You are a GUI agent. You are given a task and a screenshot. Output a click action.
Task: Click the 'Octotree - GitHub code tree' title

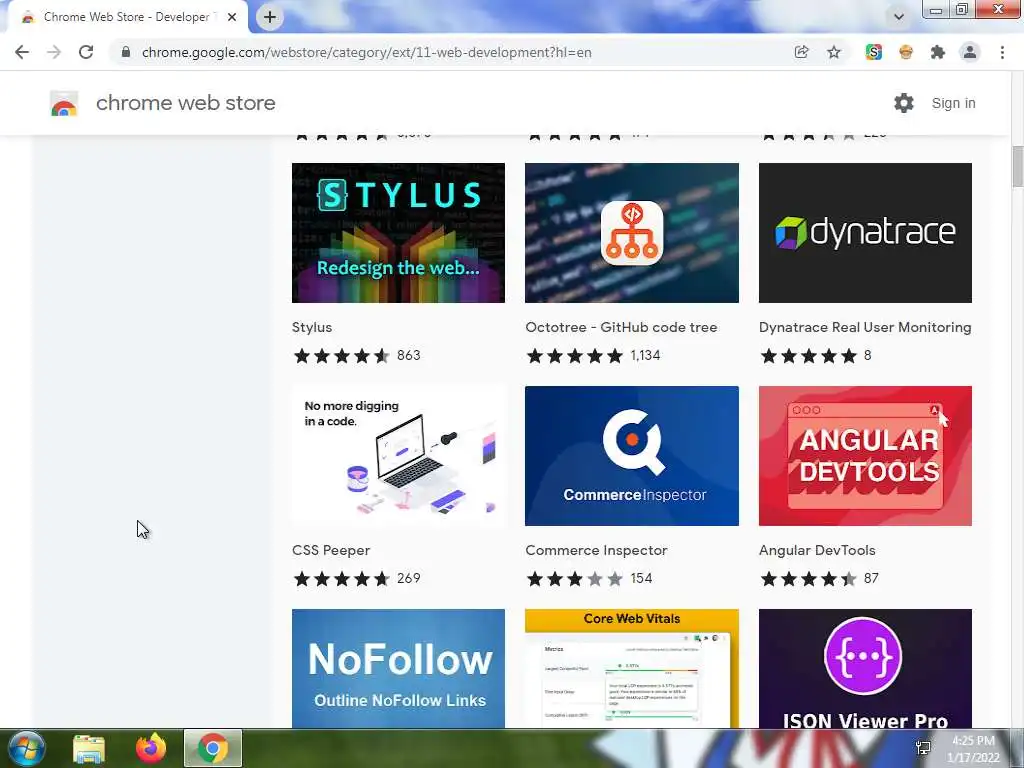(x=621, y=327)
